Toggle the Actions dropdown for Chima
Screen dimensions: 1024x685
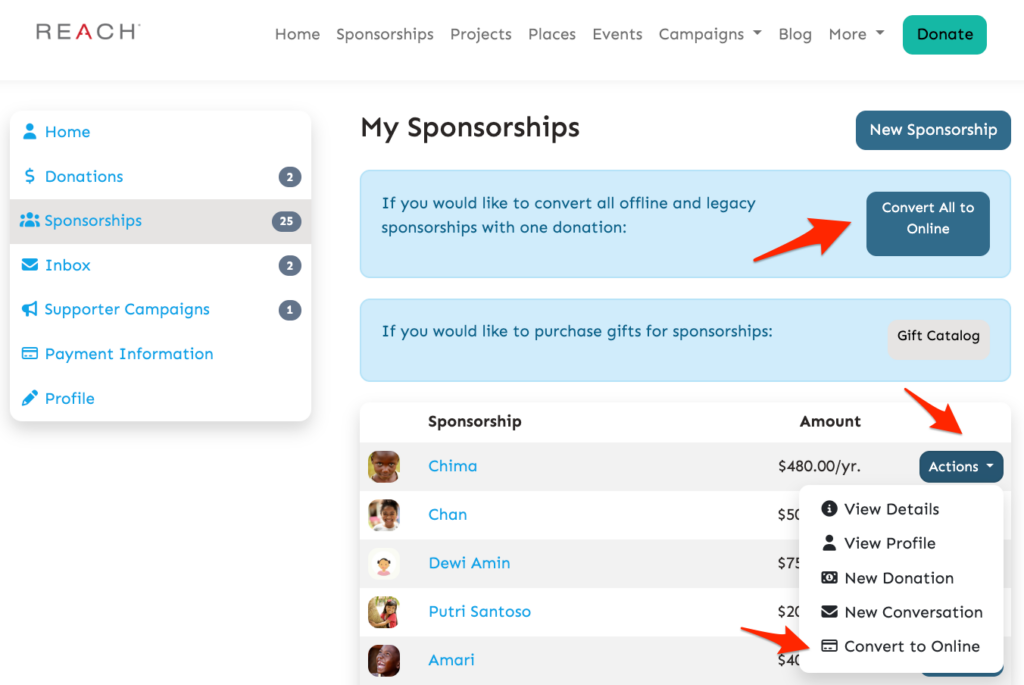pos(960,466)
